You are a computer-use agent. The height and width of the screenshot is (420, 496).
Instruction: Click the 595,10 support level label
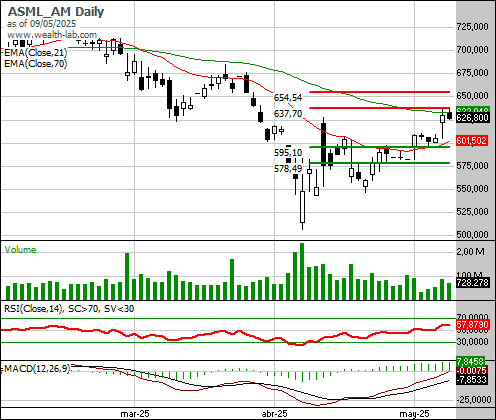pos(288,152)
